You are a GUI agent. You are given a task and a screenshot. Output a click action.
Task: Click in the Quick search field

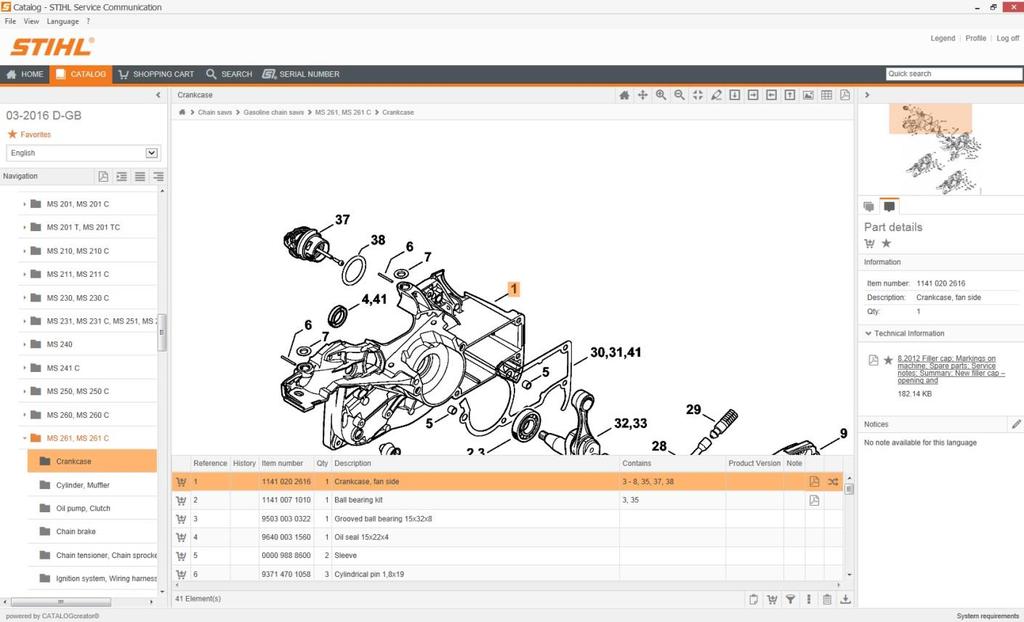tap(954, 74)
